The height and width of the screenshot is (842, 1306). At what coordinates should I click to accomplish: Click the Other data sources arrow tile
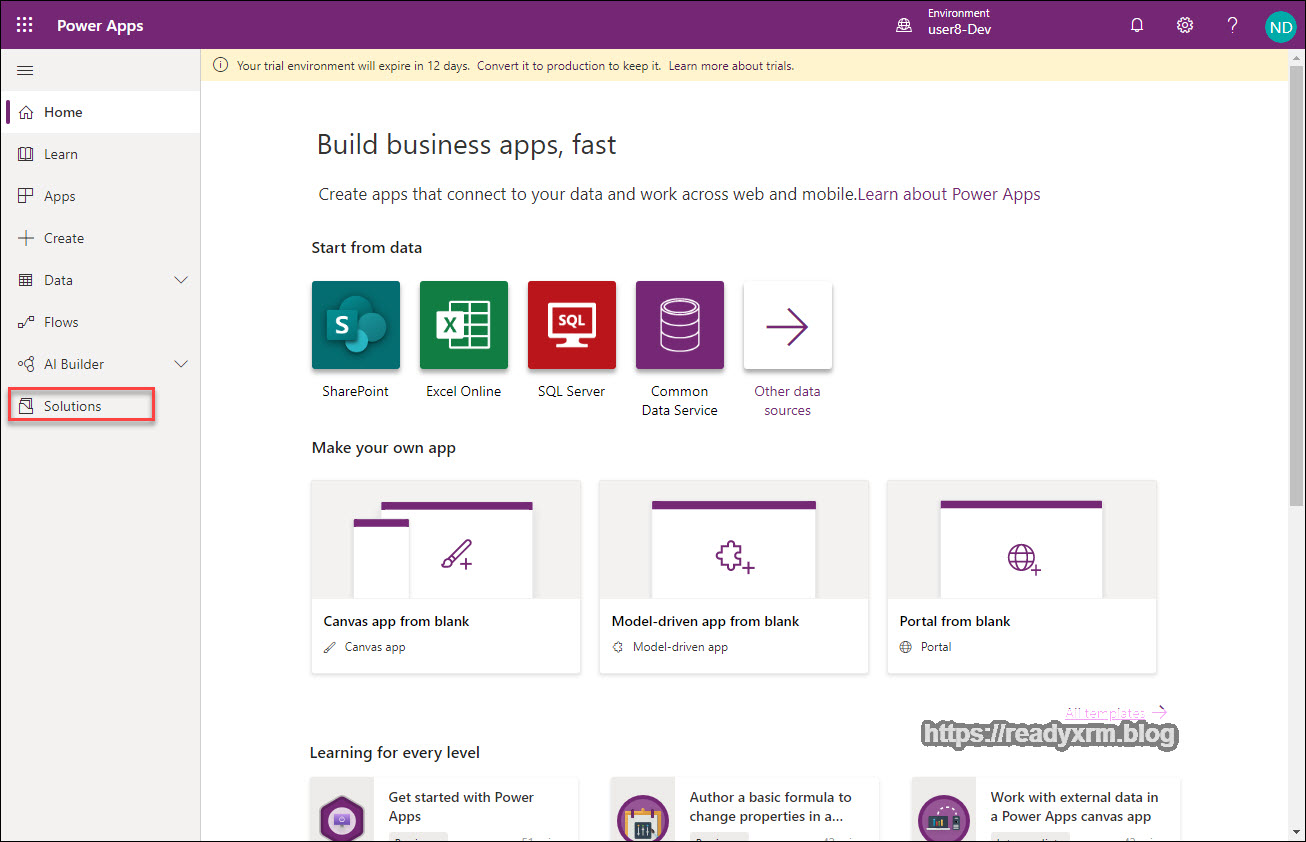click(787, 325)
